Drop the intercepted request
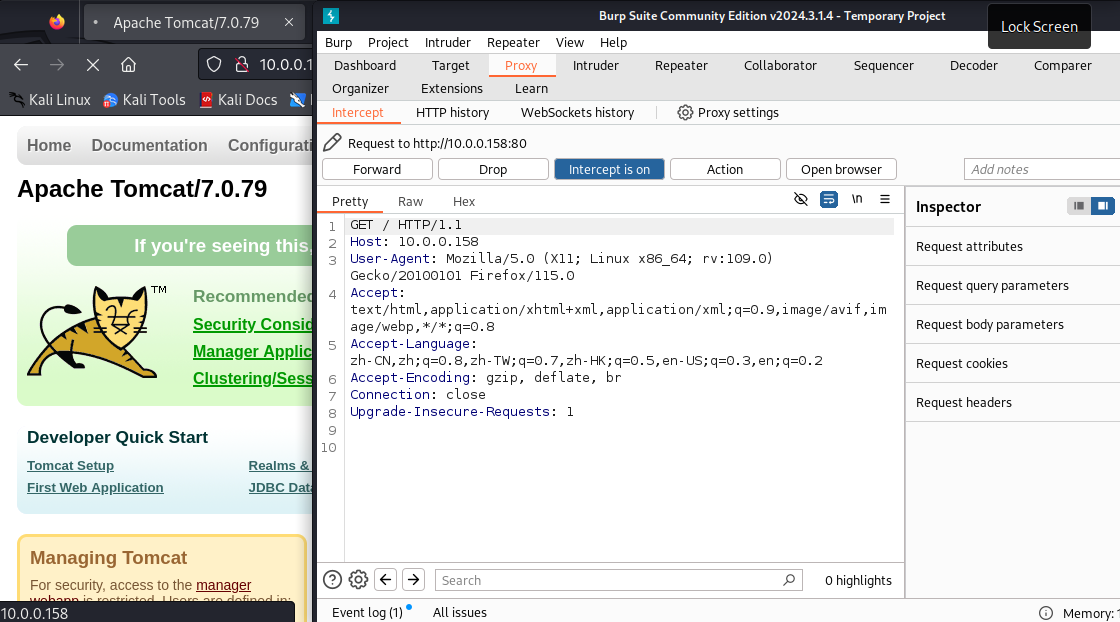 tap(493, 169)
